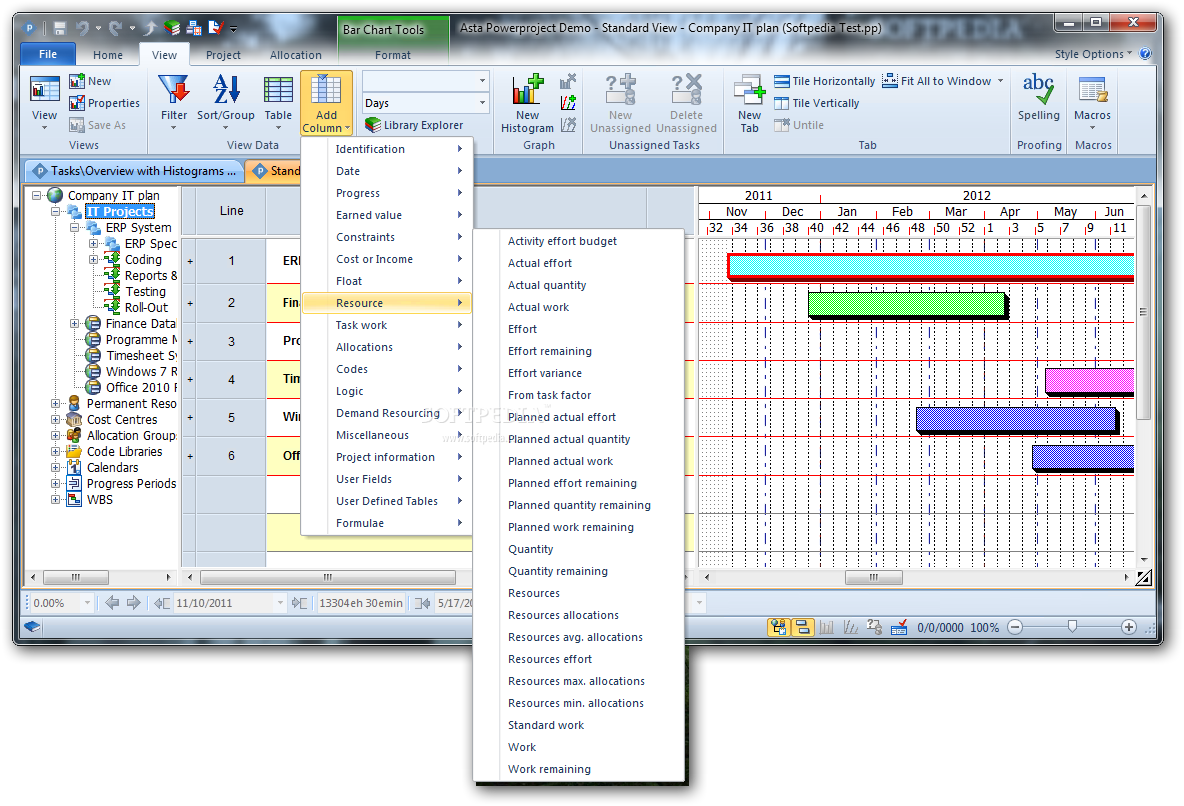
Task: Select Code Libraries in the tree
Action: [x=125, y=452]
